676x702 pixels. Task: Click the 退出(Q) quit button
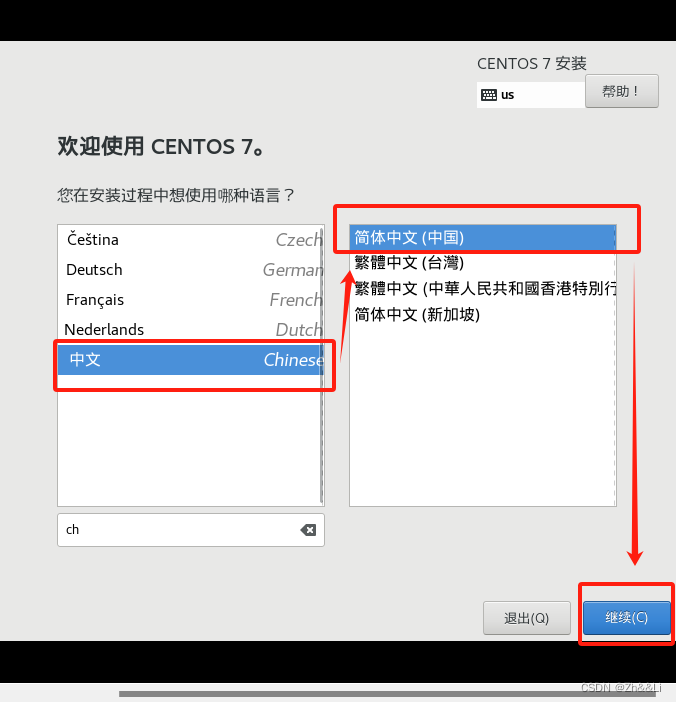pos(526,618)
